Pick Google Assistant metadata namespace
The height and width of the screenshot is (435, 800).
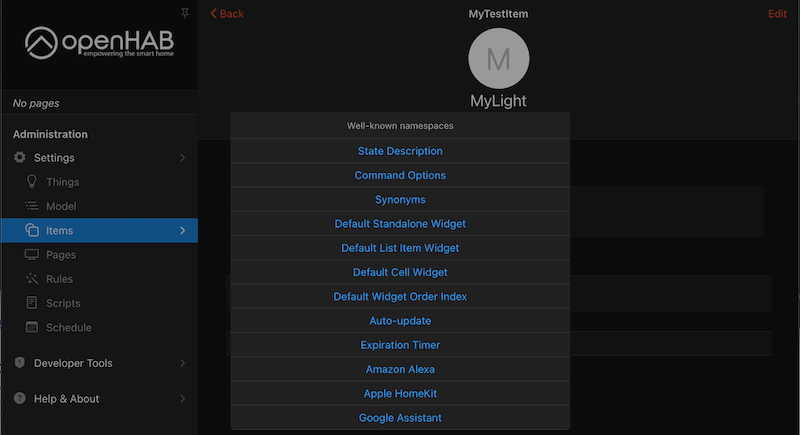pyautogui.click(x=400, y=417)
